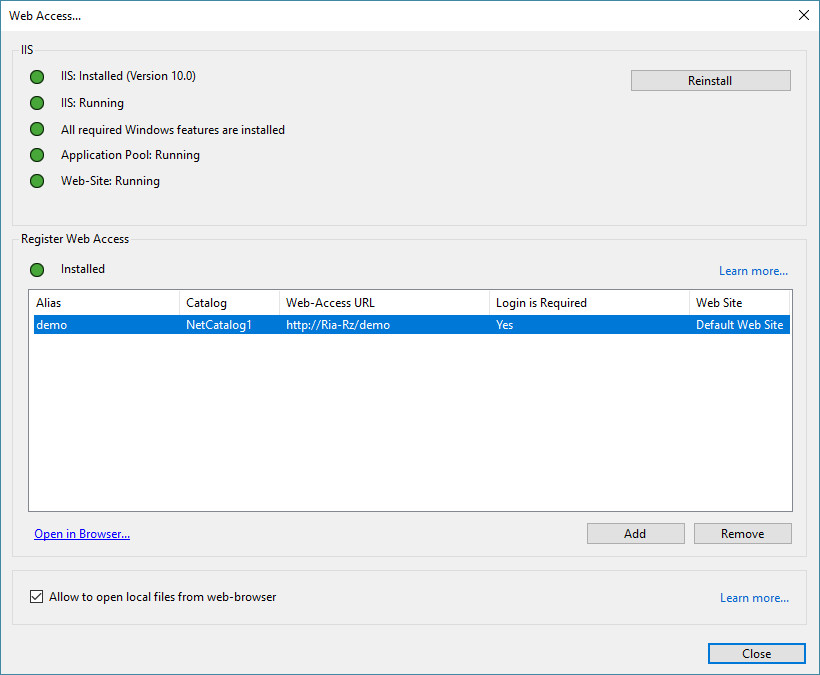Viewport: 820px width, 675px height.
Task: Close the Web Access dialog via Close button
Action: [x=756, y=654]
